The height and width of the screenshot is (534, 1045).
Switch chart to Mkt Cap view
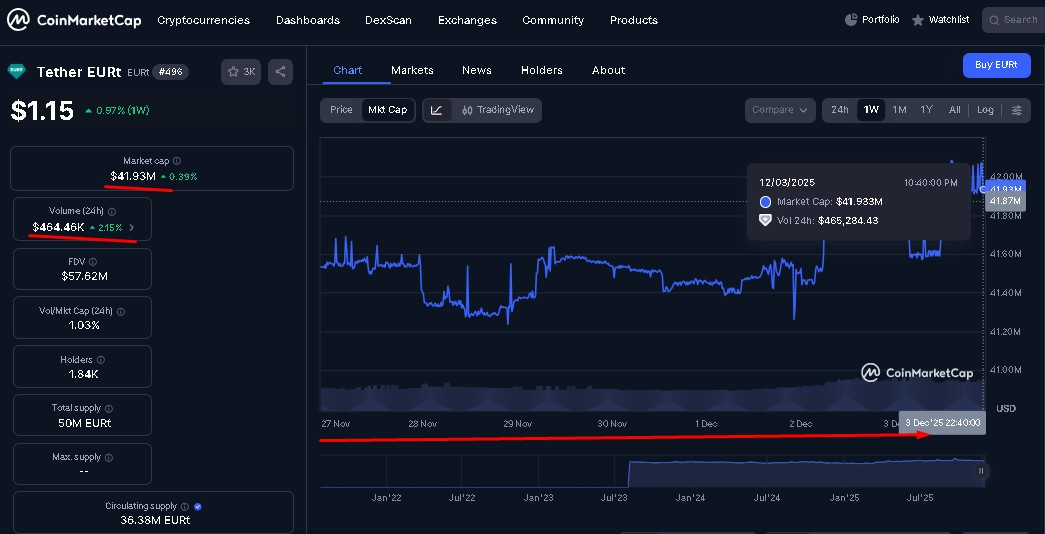pos(388,110)
